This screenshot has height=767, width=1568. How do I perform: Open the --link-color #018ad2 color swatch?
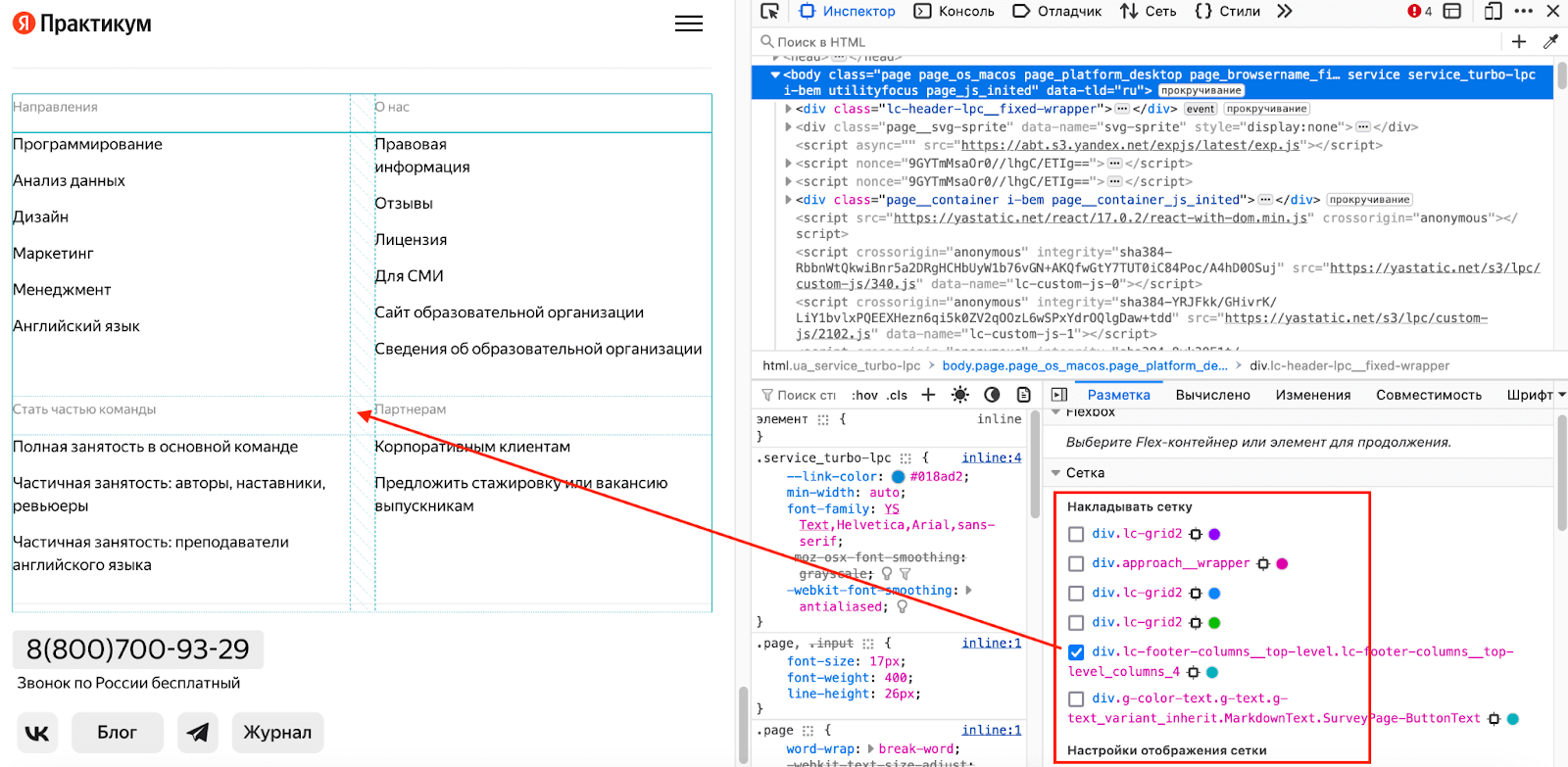898,477
